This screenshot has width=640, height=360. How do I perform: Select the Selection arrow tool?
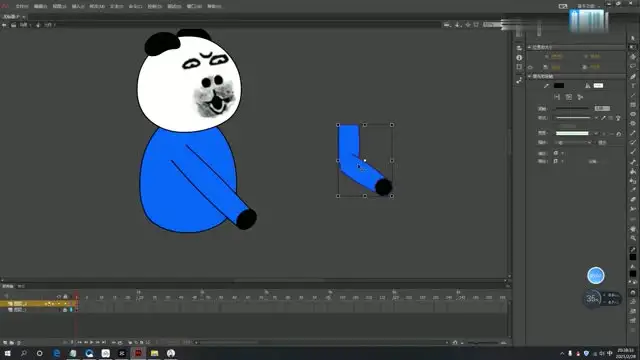pyautogui.click(x=633, y=38)
